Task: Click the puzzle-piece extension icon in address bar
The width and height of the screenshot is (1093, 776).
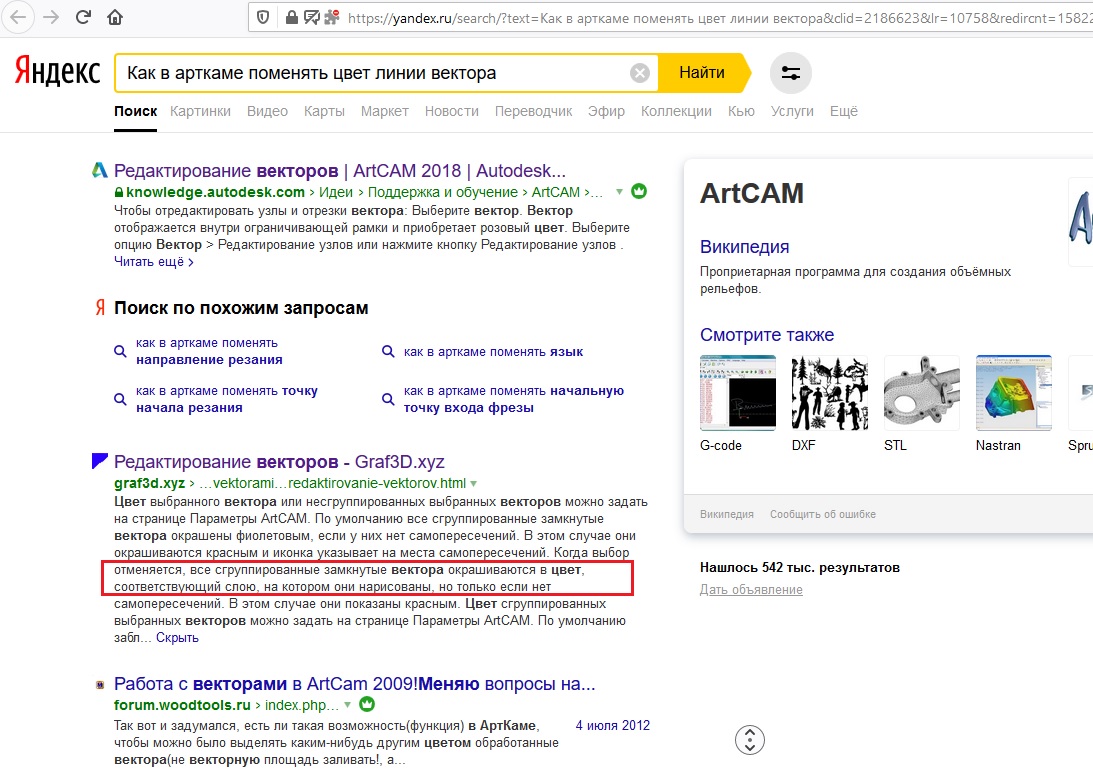Action: pyautogui.click(x=332, y=17)
